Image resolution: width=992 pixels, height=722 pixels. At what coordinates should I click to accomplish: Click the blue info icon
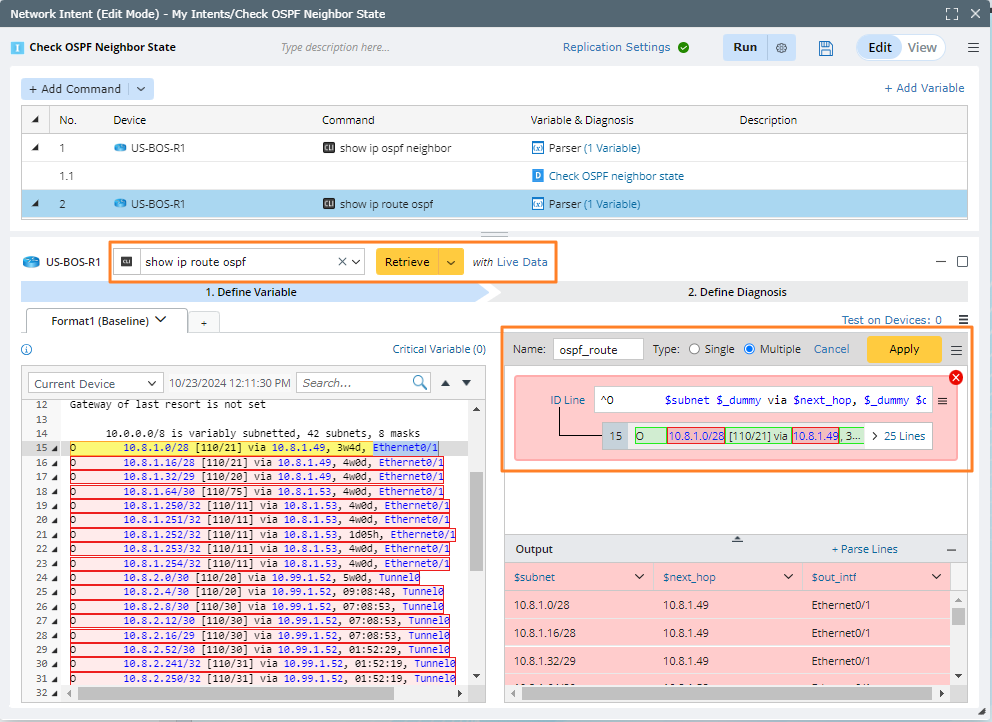pyautogui.click(x=27, y=350)
